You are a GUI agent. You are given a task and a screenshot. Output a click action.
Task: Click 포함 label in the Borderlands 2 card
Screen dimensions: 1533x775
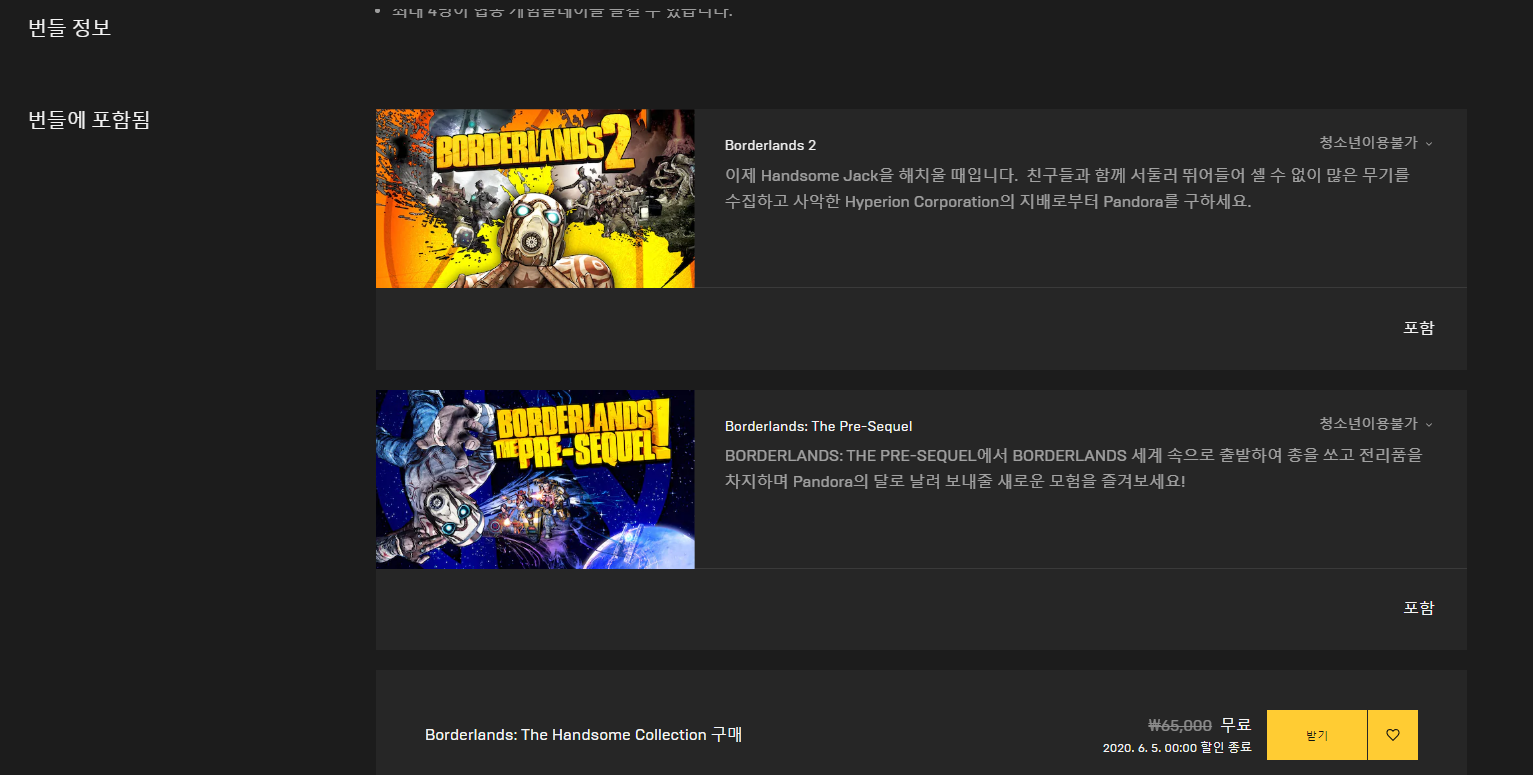click(1419, 328)
